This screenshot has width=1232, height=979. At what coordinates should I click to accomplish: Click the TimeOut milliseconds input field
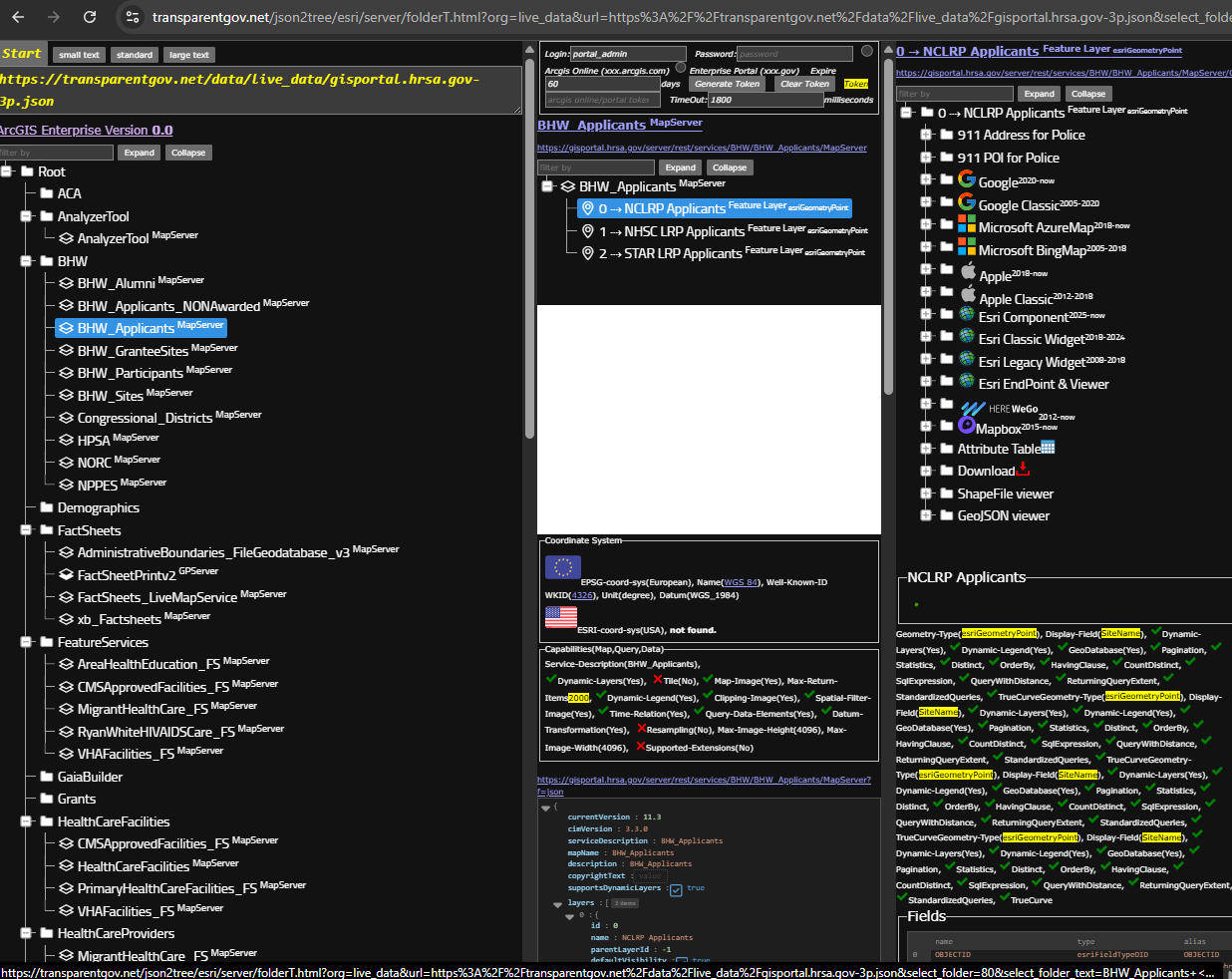tap(766, 100)
